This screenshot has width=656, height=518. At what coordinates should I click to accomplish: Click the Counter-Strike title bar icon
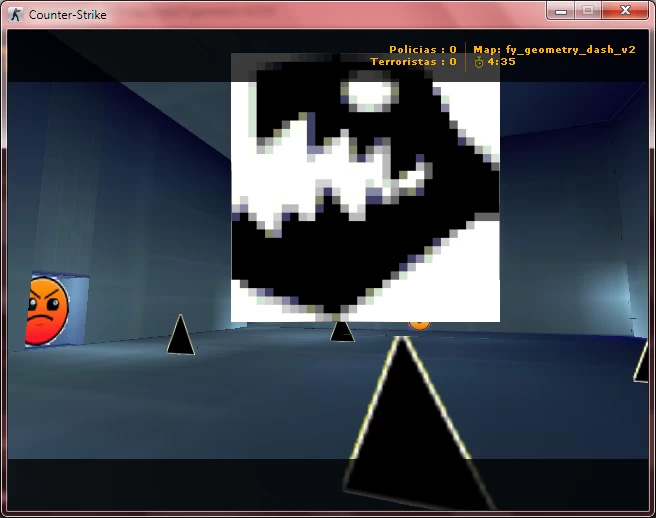click(16, 15)
